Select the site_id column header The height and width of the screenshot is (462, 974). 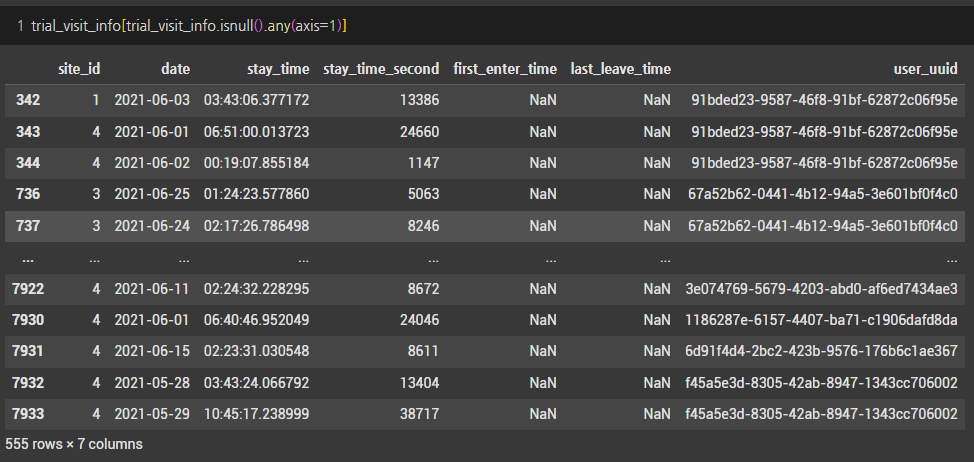(79, 69)
